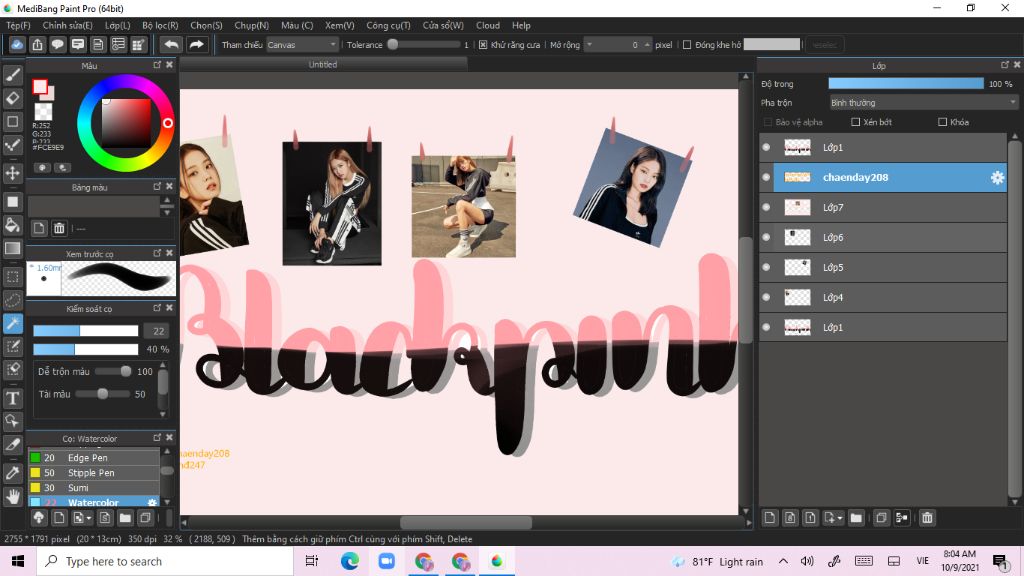Open the add brush dropdown arrow
The image size is (1024, 576).
(89, 518)
